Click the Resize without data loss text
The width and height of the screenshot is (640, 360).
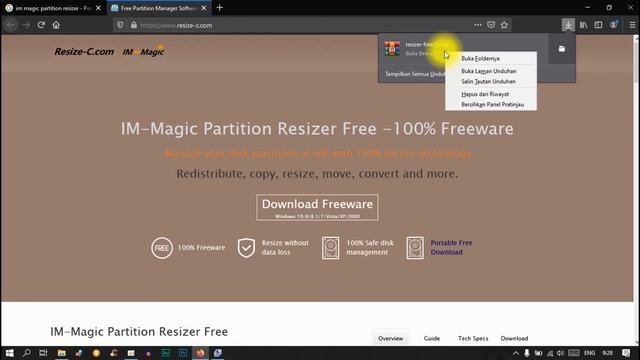click(x=285, y=247)
